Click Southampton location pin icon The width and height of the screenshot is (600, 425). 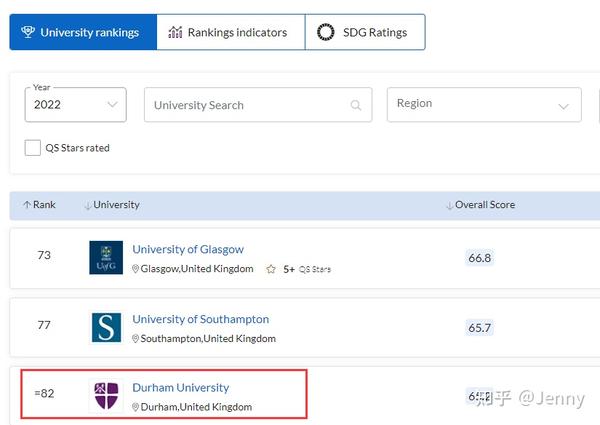point(135,339)
